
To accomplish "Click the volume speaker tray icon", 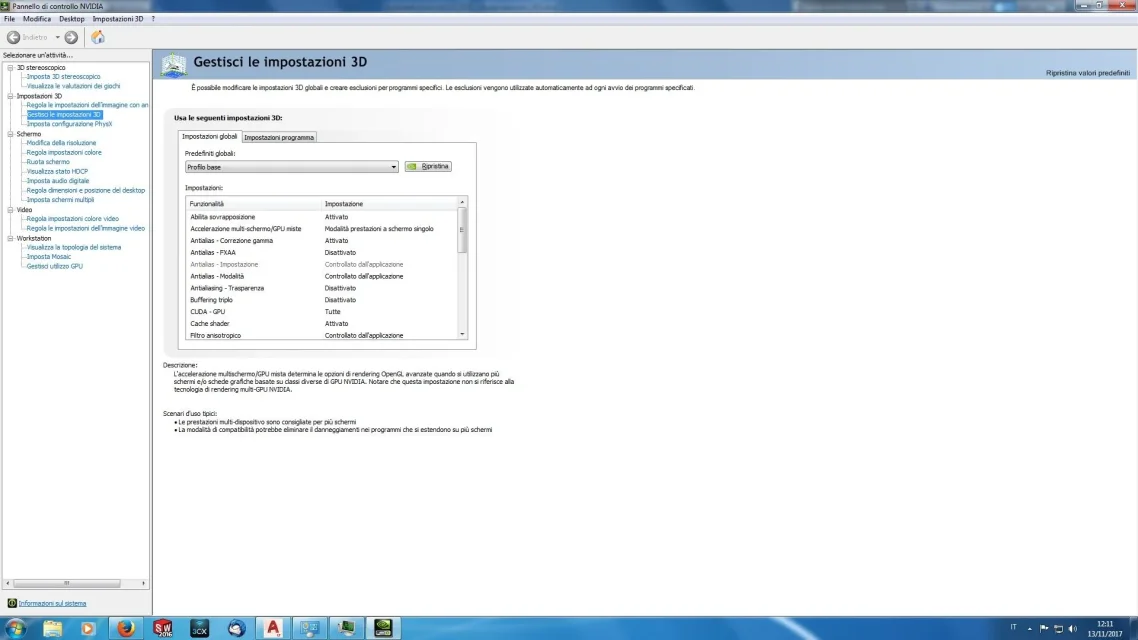I will pyautogui.click(x=1073, y=628).
